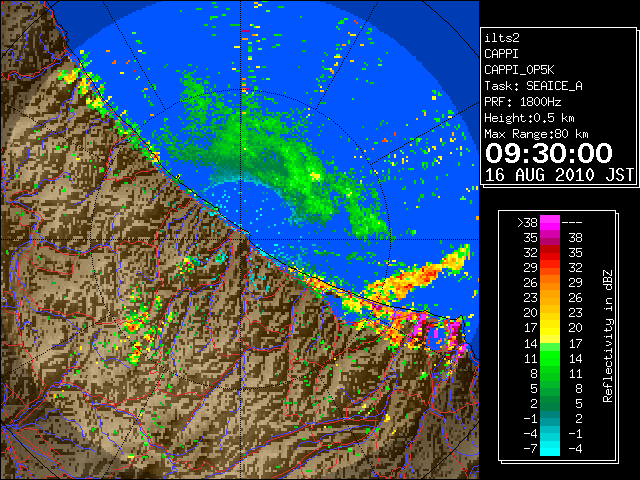Viewport: 640px width, 480px height.
Task: Click the magenta >38 dBZ legend swatch
Action: point(550,222)
